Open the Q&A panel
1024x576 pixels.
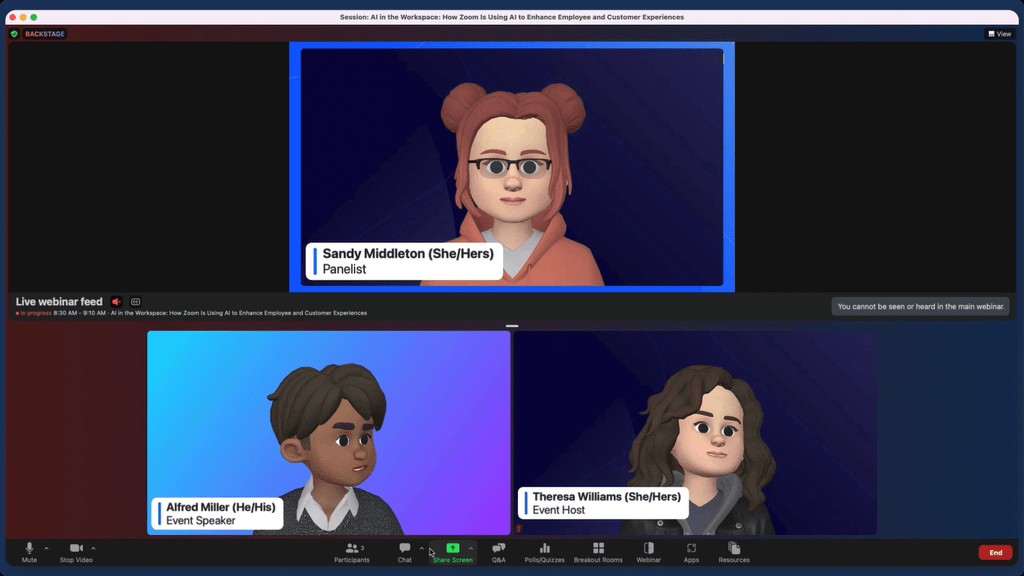(498, 552)
